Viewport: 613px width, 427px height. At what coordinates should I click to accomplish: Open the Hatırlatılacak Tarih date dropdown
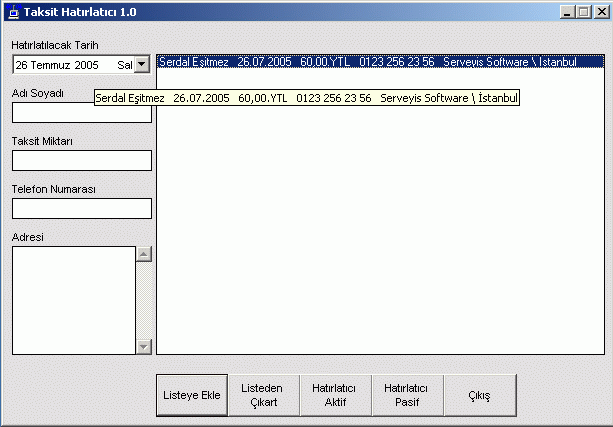click(x=141, y=64)
